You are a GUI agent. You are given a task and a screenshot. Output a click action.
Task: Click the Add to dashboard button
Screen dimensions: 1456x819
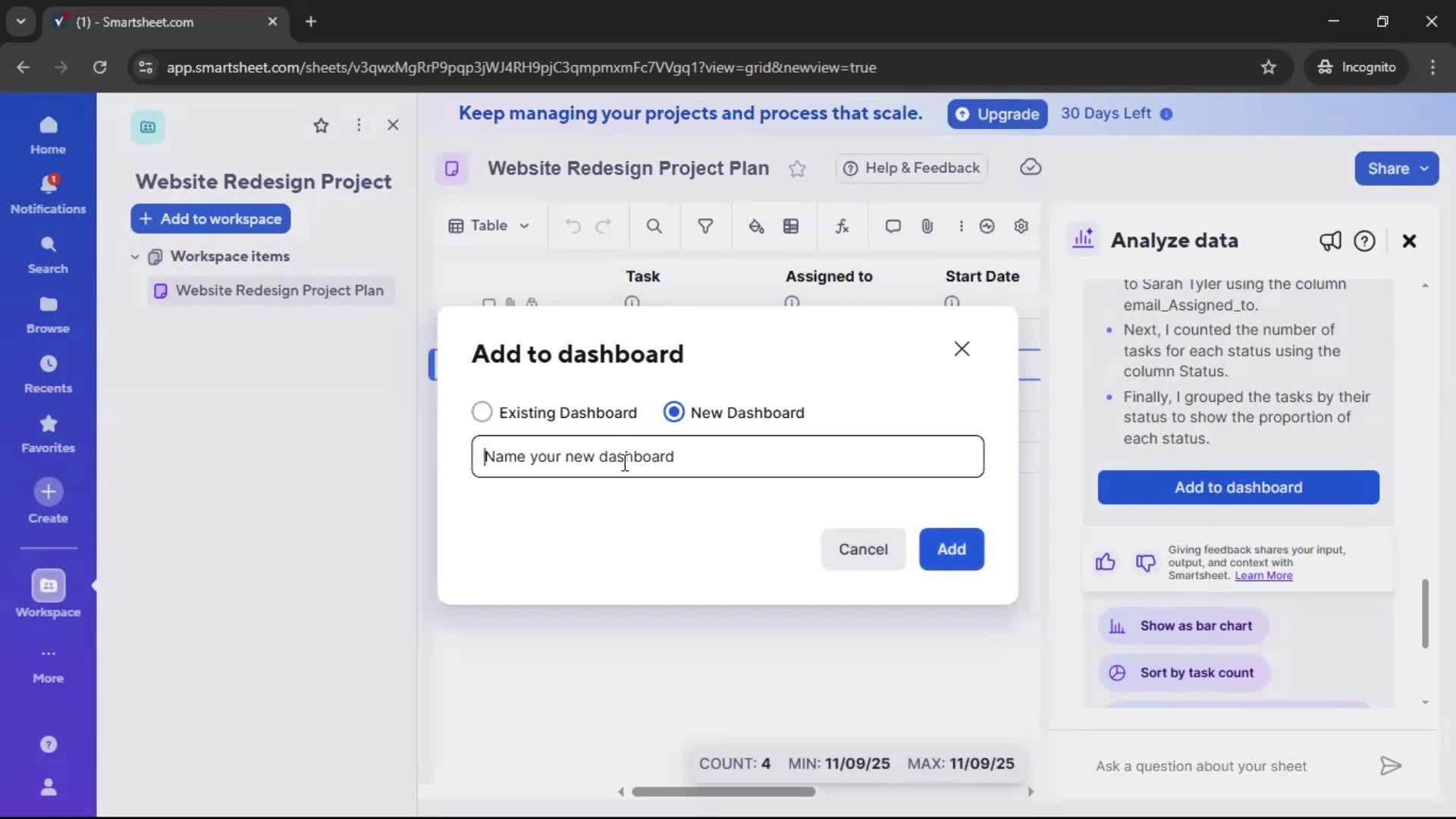1237,488
